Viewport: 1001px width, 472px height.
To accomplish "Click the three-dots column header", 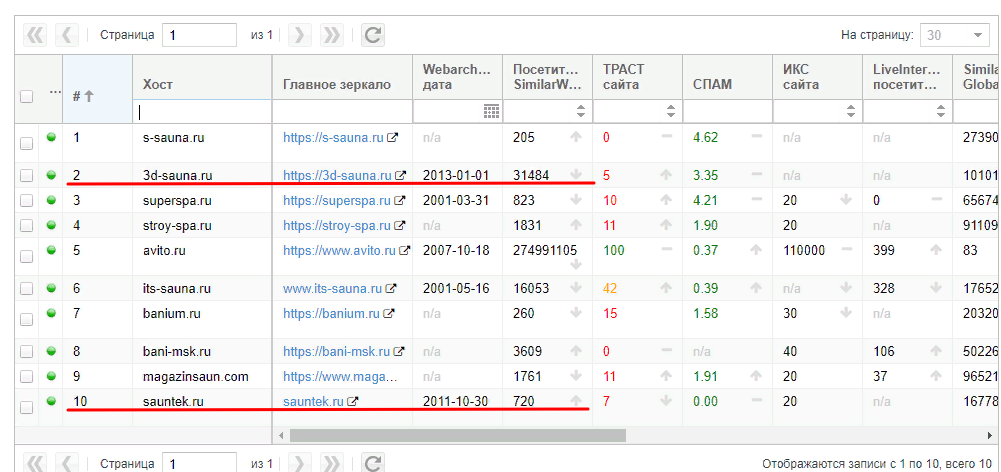I will (x=56, y=93).
